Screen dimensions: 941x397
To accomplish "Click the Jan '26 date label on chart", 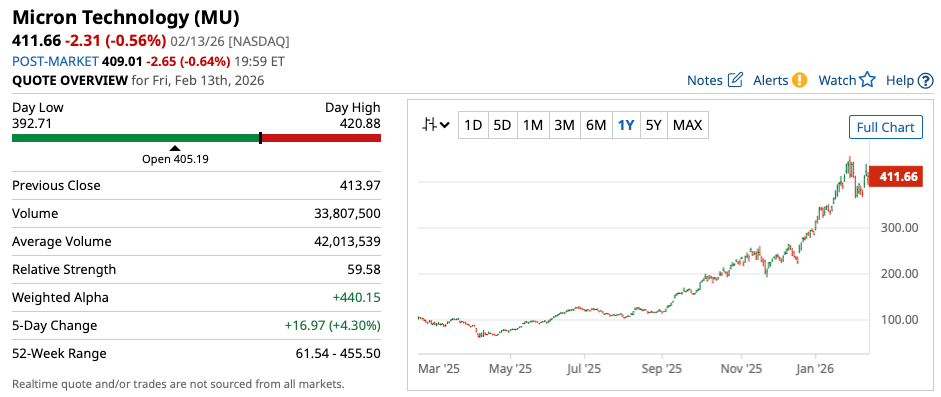I will pos(816,369).
